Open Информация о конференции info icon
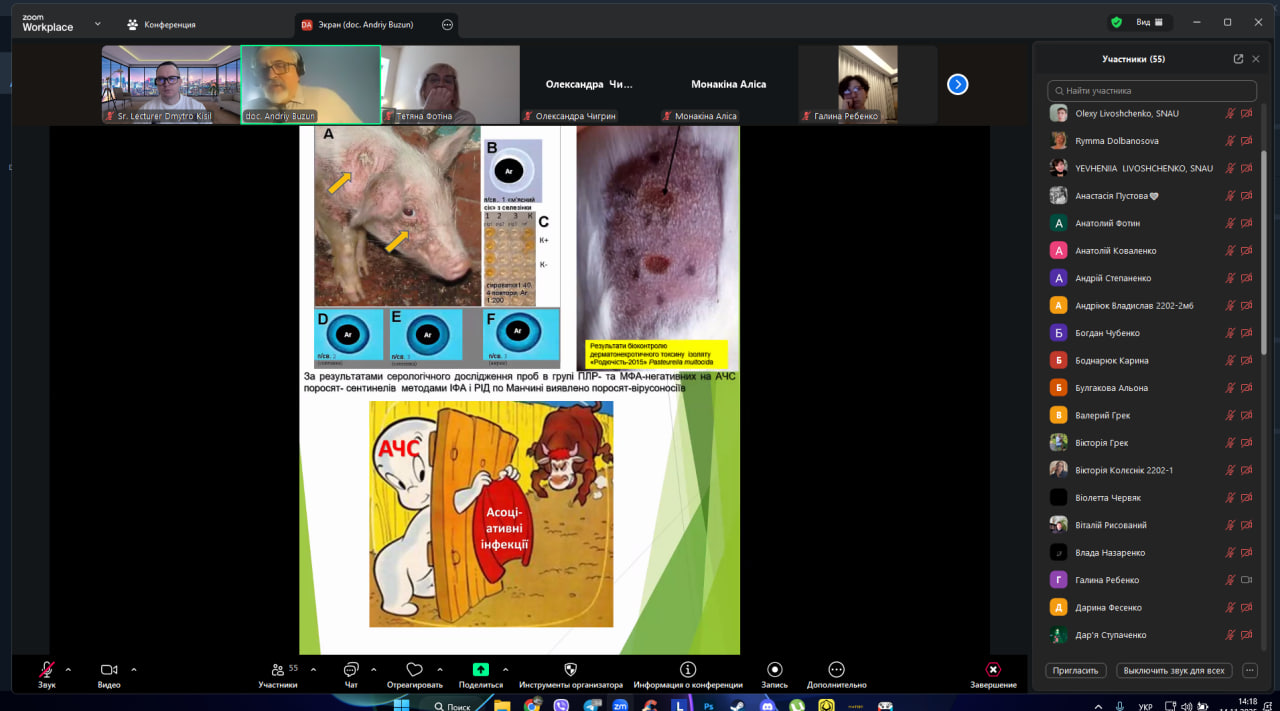Image resolution: width=1280 pixels, height=711 pixels. pos(688,670)
